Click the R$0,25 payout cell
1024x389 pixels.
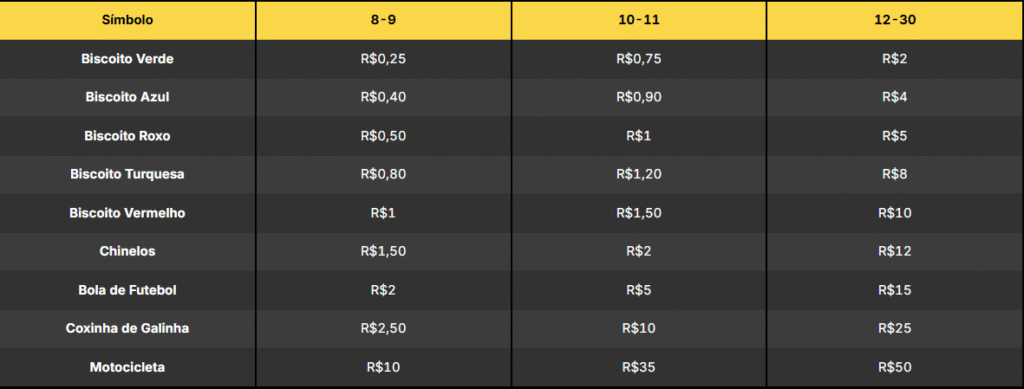383,59
